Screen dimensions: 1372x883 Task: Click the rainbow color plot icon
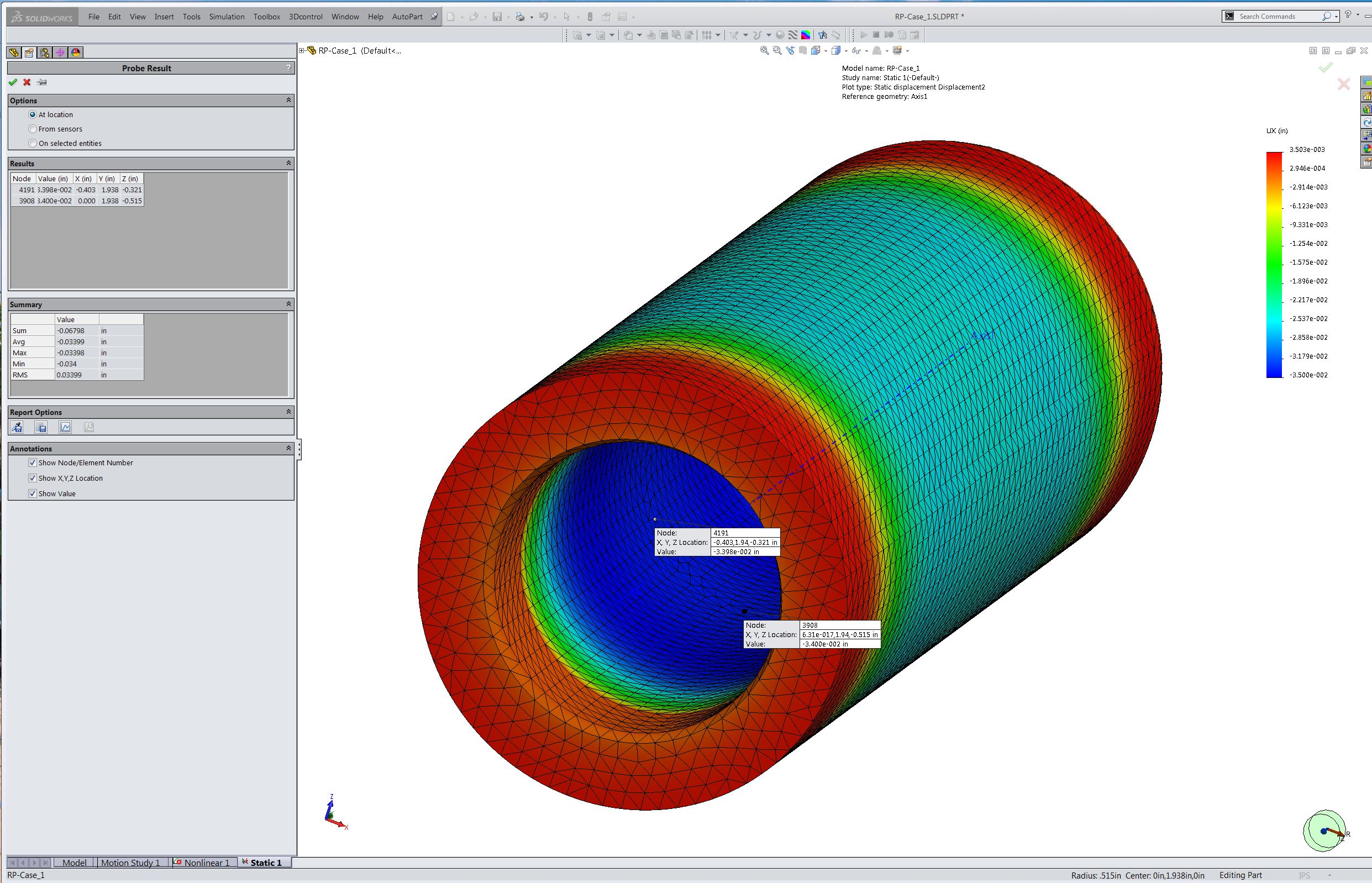pyautogui.click(x=806, y=35)
